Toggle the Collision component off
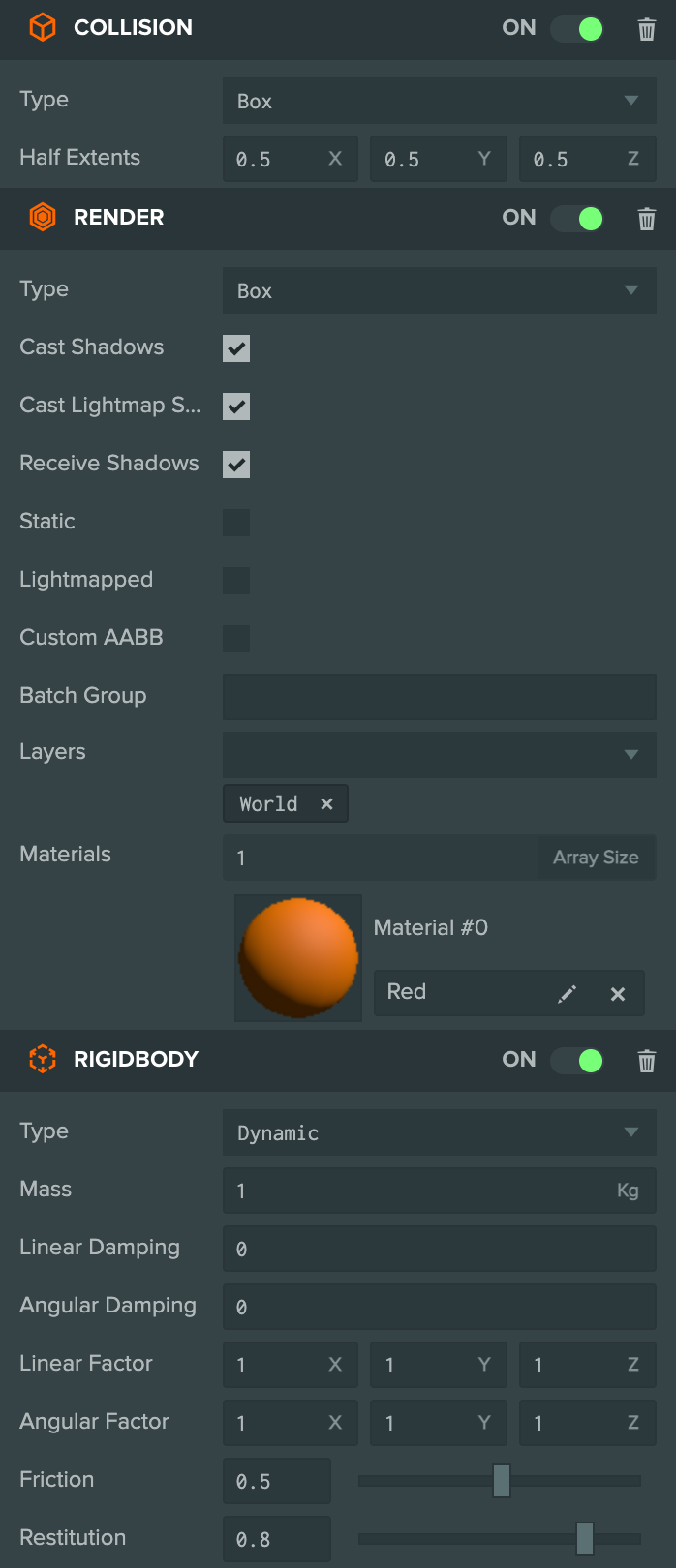The height and width of the screenshot is (1568, 676). [577, 29]
